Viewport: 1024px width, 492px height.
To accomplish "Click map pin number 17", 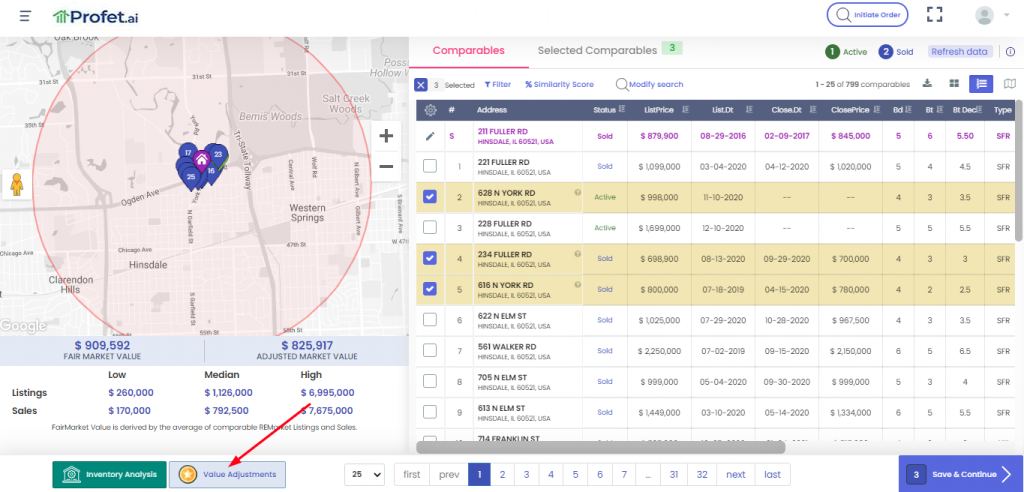I will 187,153.
